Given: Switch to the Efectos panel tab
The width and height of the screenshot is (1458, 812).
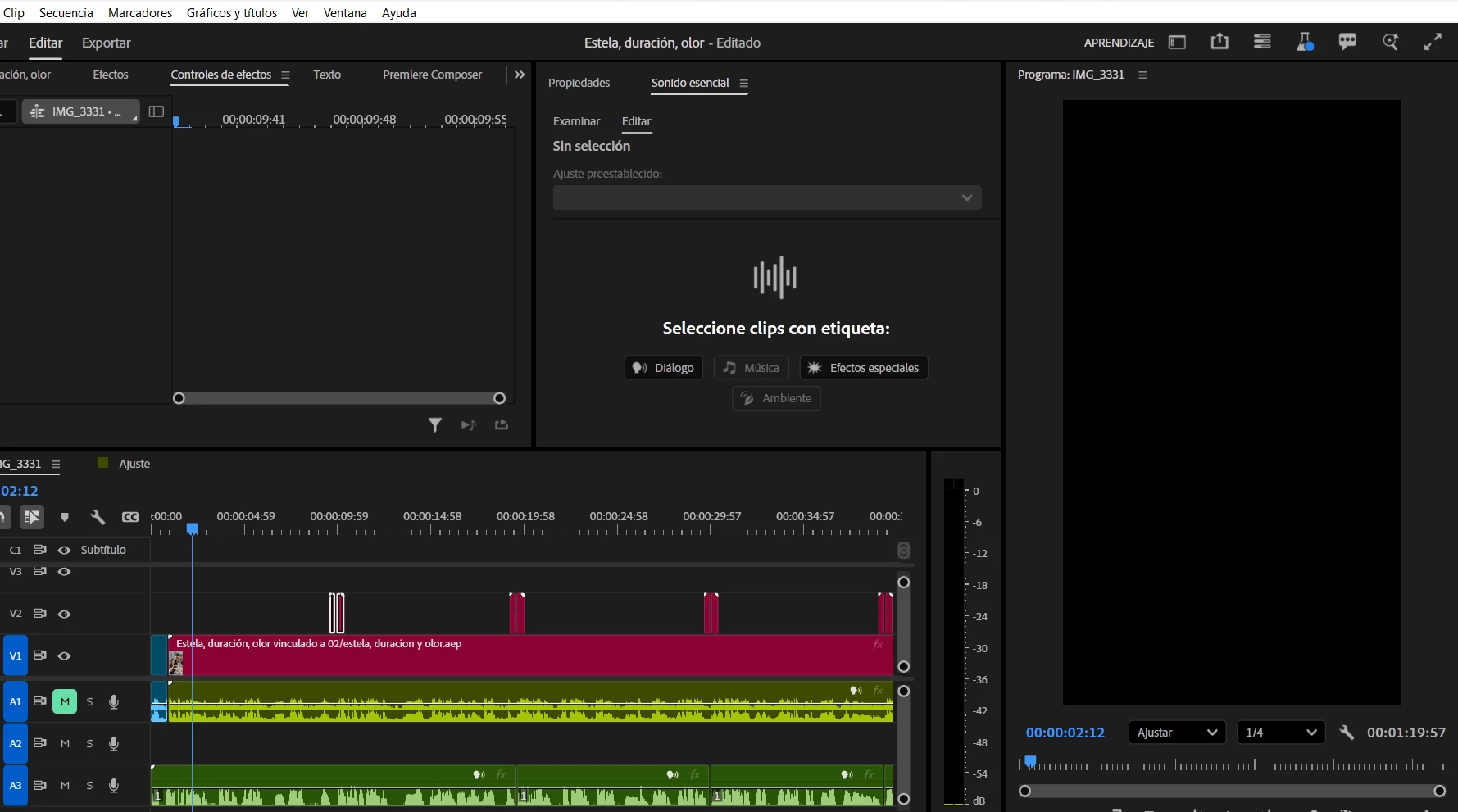Looking at the screenshot, I should (111, 75).
